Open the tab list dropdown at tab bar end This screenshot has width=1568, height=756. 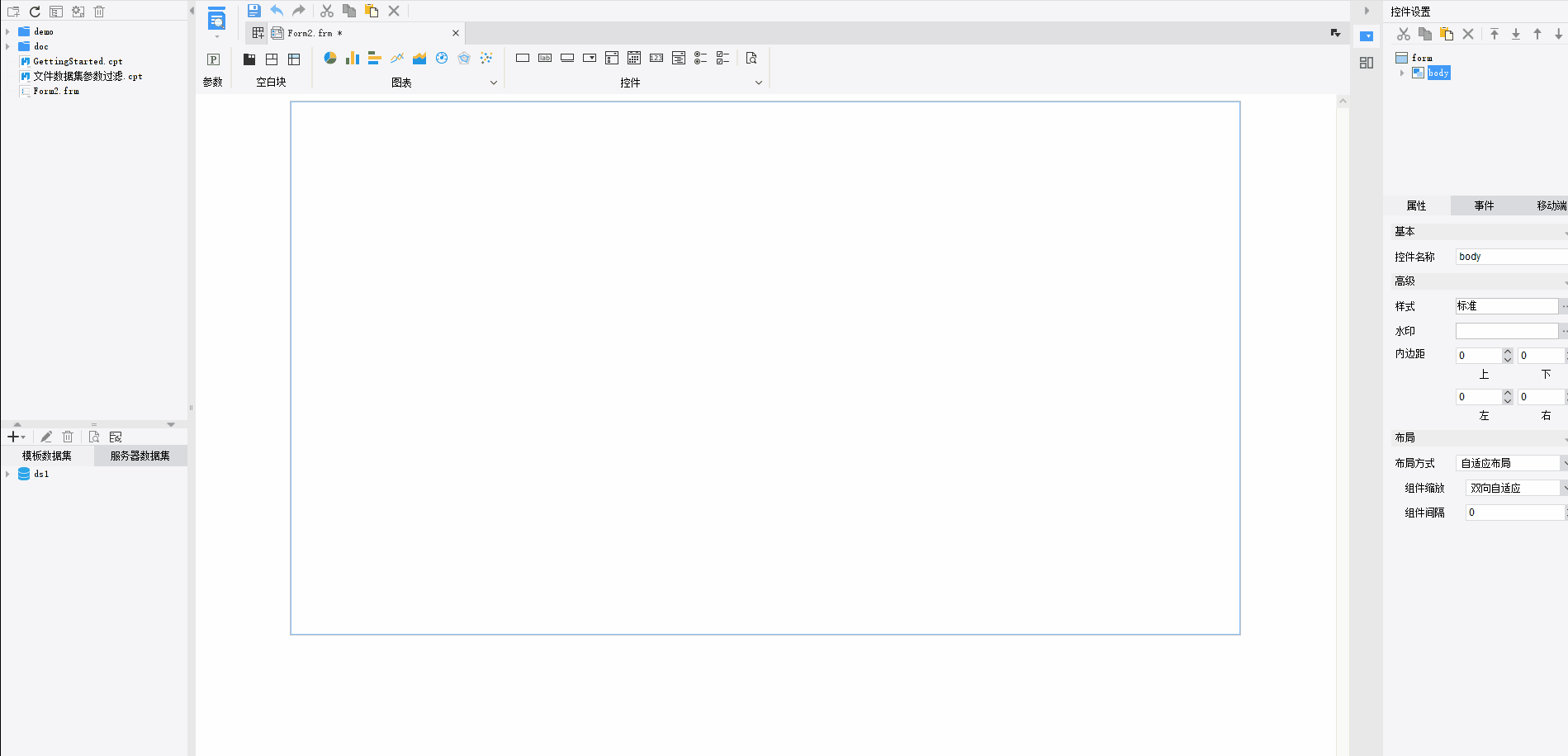click(x=1335, y=33)
